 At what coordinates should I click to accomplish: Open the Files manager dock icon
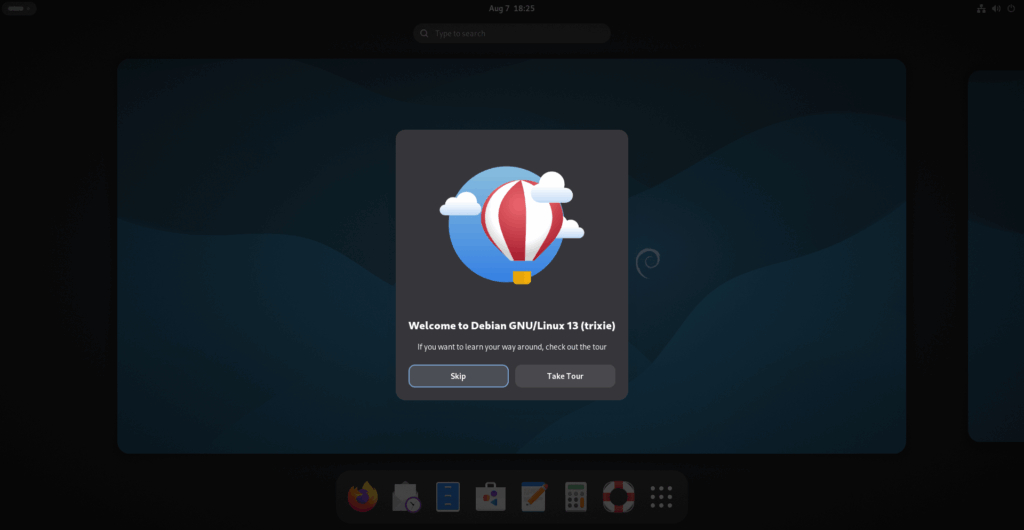click(448, 497)
